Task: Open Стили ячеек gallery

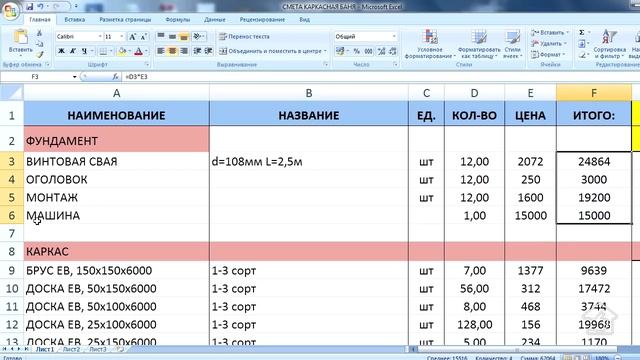Action: [512, 44]
